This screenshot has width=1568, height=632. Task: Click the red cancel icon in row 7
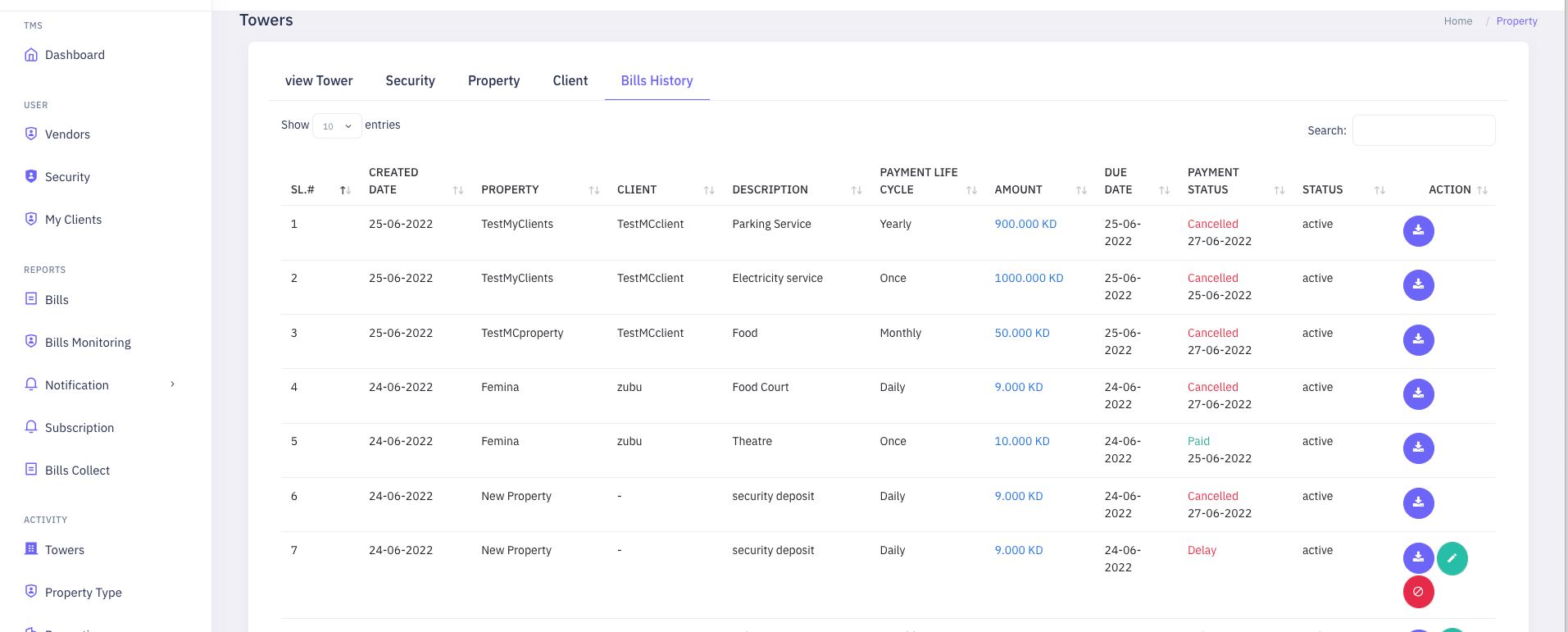pyautogui.click(x=1418, y=592)
